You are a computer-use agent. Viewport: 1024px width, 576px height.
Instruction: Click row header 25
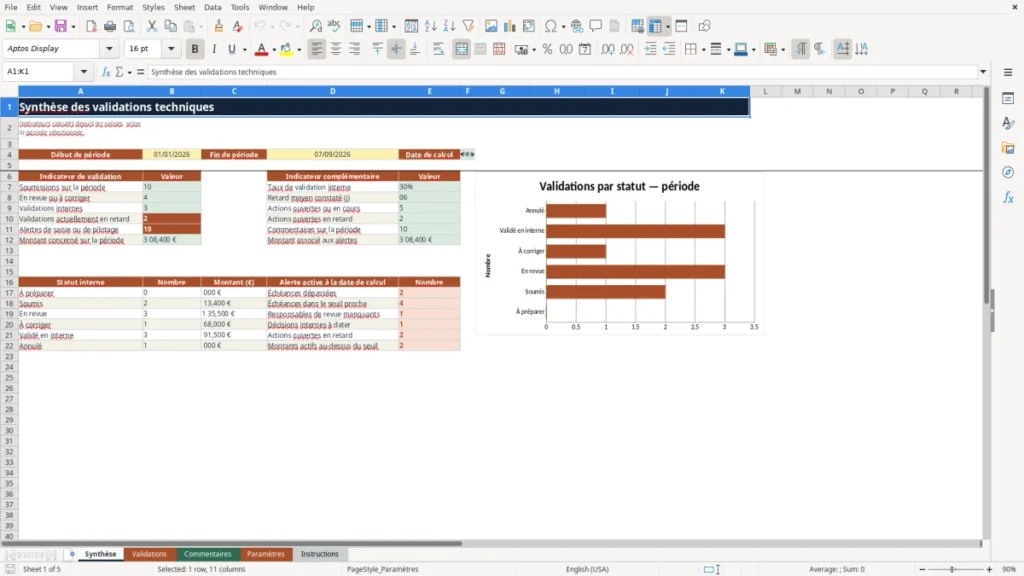pyautogui.click(x=9, y=377)
